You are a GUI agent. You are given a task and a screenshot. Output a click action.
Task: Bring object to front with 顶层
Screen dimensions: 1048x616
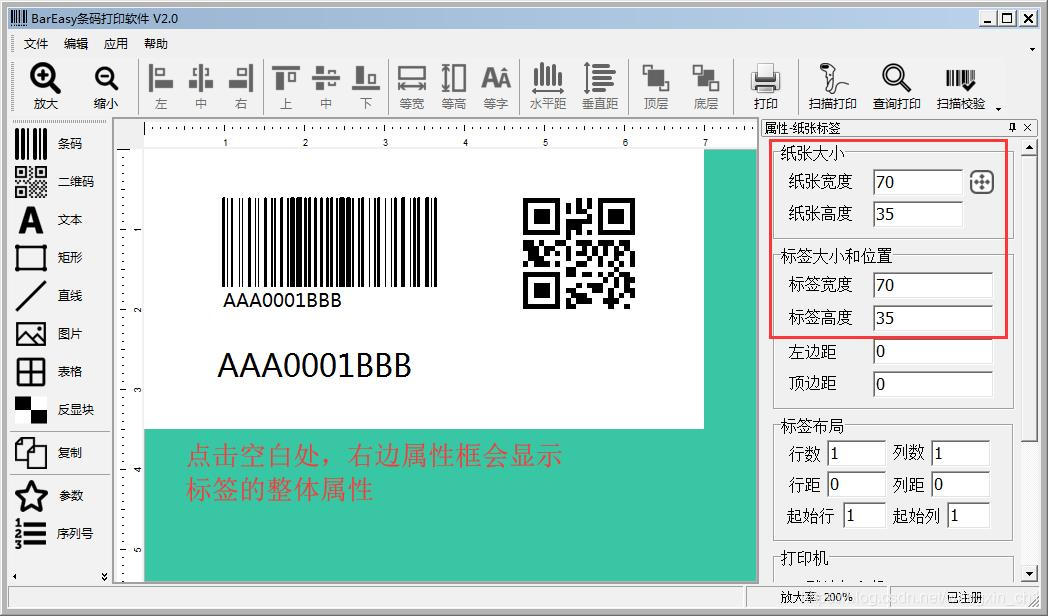(656, 86)
